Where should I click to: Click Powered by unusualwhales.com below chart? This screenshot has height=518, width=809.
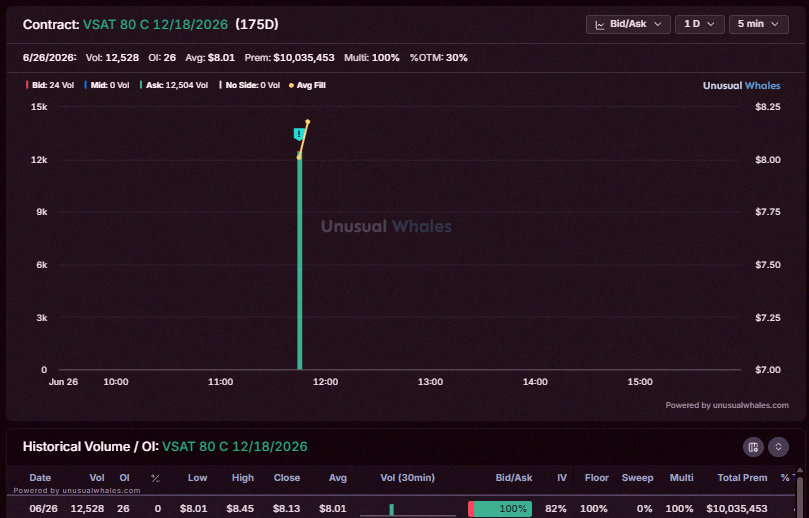tap(726, 405)
